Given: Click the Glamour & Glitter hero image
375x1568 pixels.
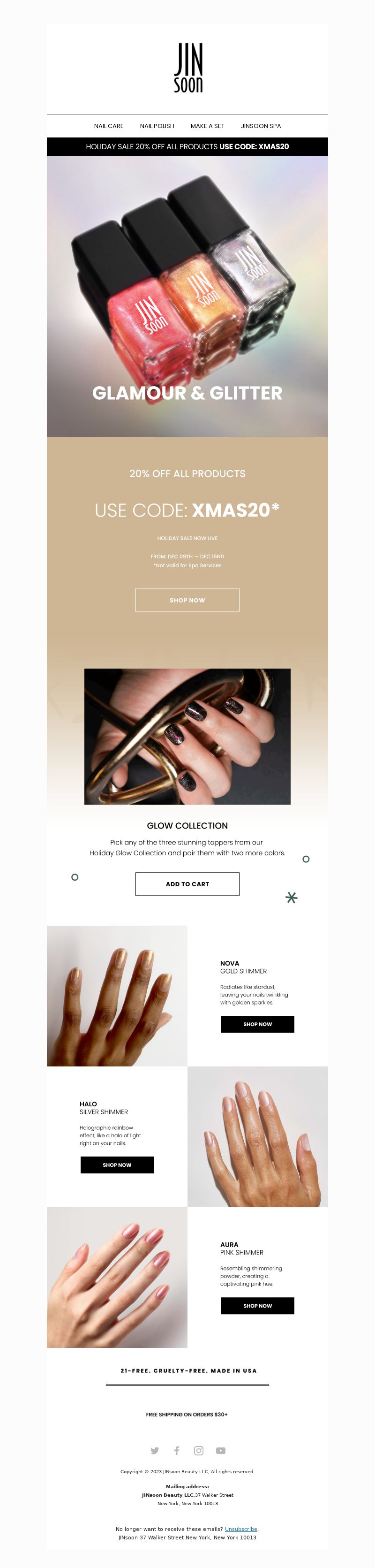Looking at the screenshot, I should (x=187, y=297).
